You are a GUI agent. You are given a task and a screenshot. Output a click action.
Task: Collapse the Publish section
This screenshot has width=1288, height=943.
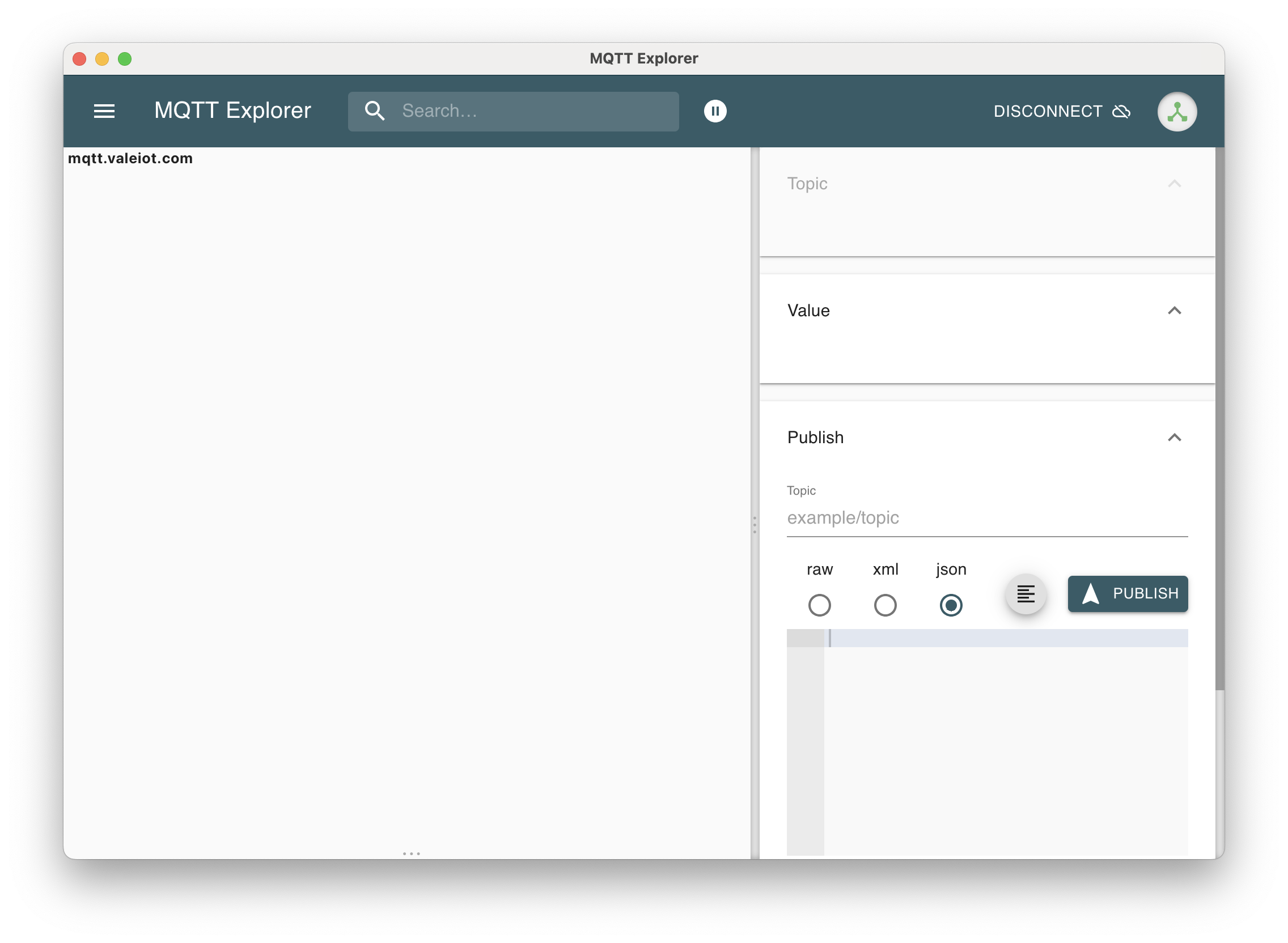pos(1175,437)
